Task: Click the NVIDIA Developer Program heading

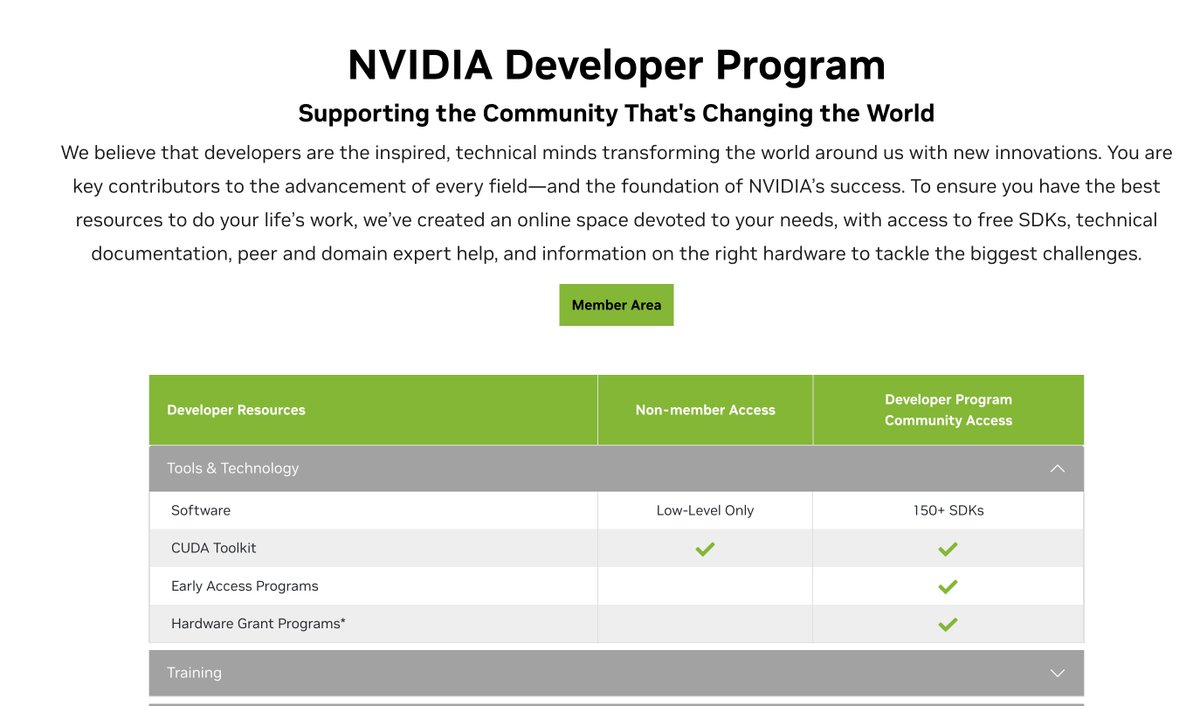Action: pyautogui.click(x=616, y=65)
